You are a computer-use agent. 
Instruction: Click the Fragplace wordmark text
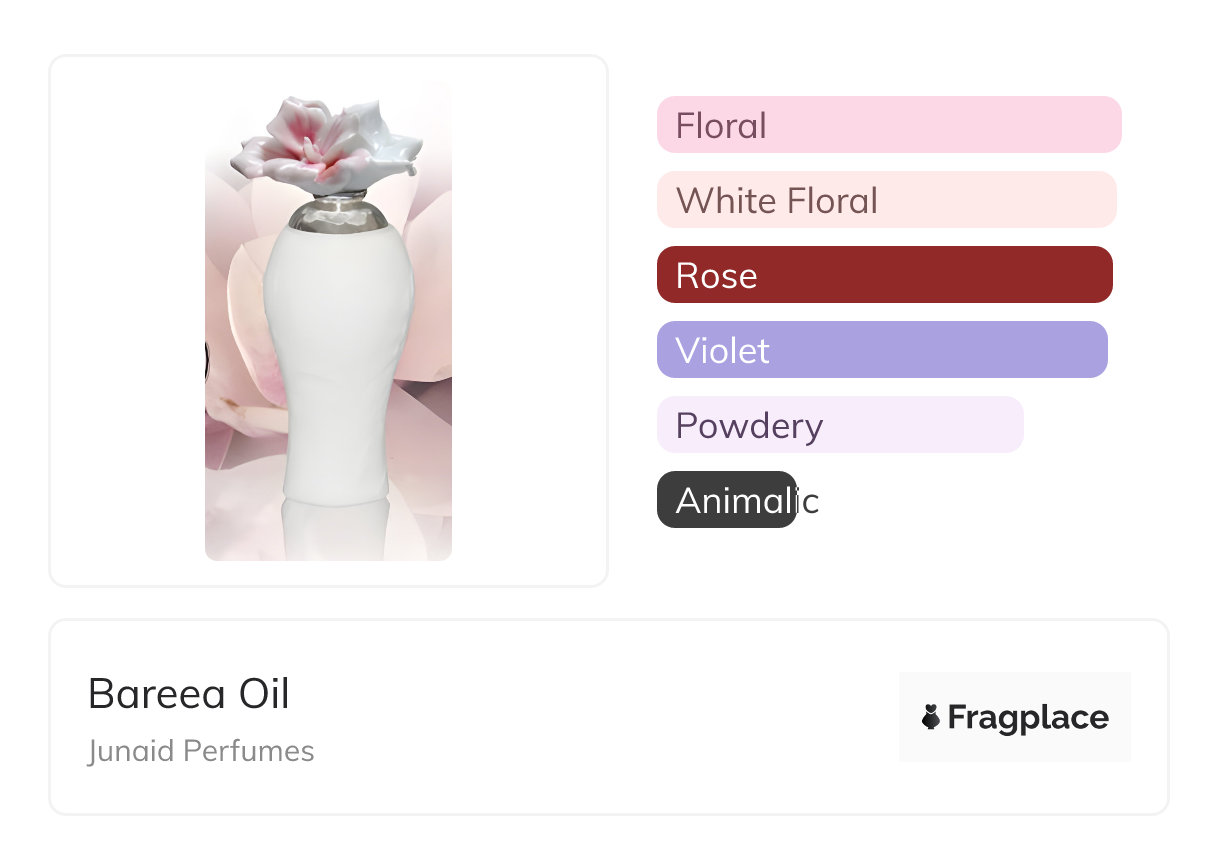[x=1028, y=718]
